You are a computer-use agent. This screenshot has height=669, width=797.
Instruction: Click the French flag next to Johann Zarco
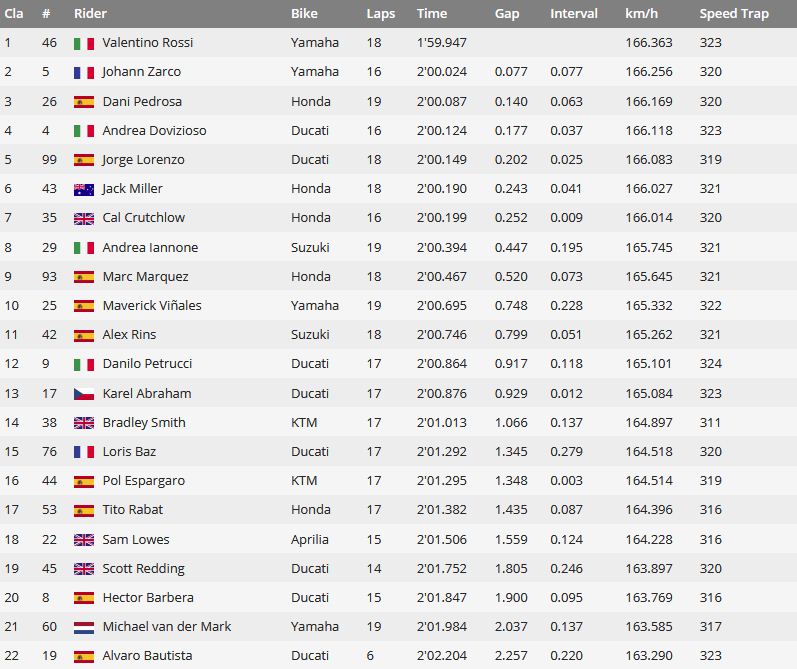(x=84, y=73)
